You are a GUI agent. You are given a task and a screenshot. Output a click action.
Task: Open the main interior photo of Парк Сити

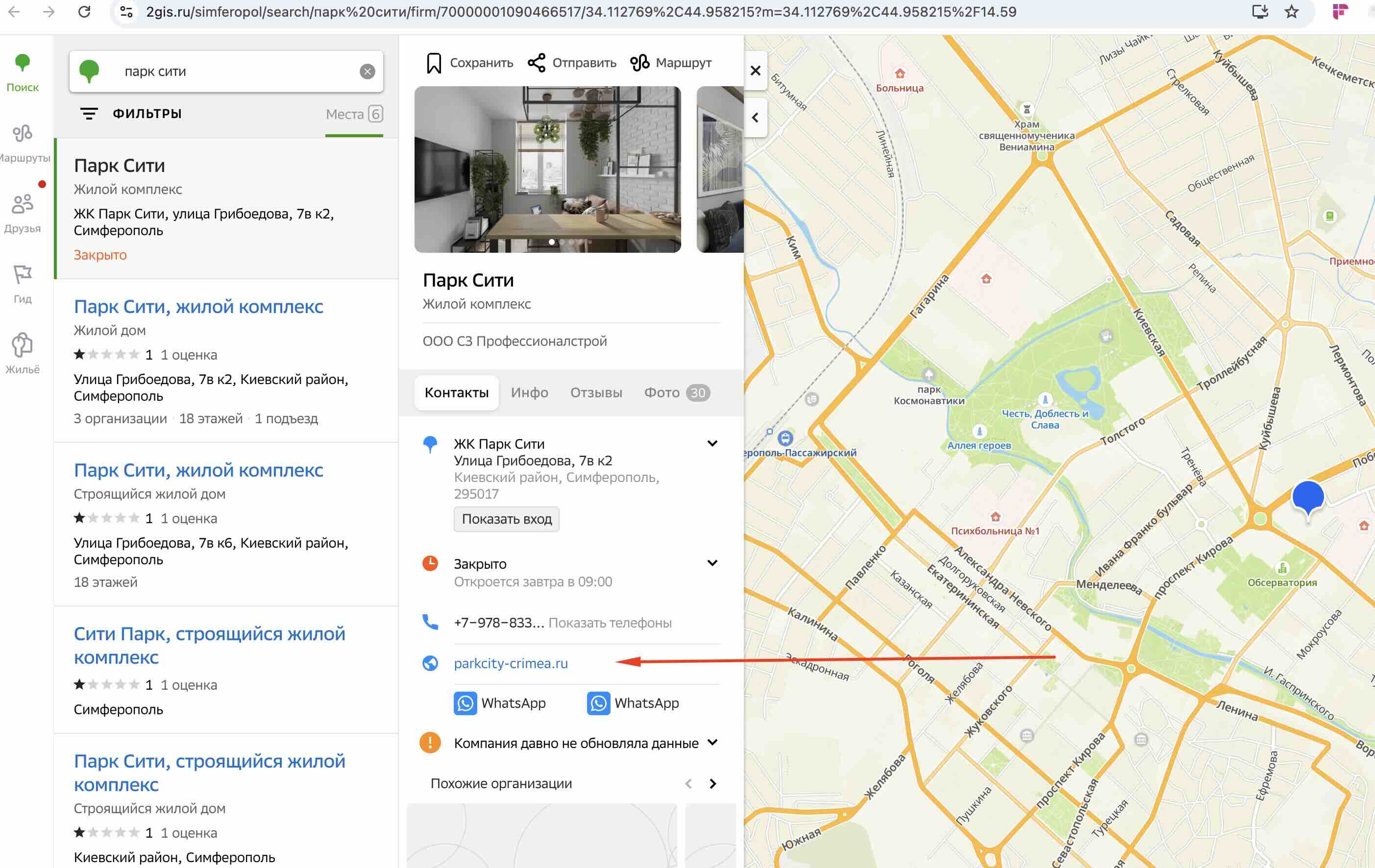tap(547, 169)
